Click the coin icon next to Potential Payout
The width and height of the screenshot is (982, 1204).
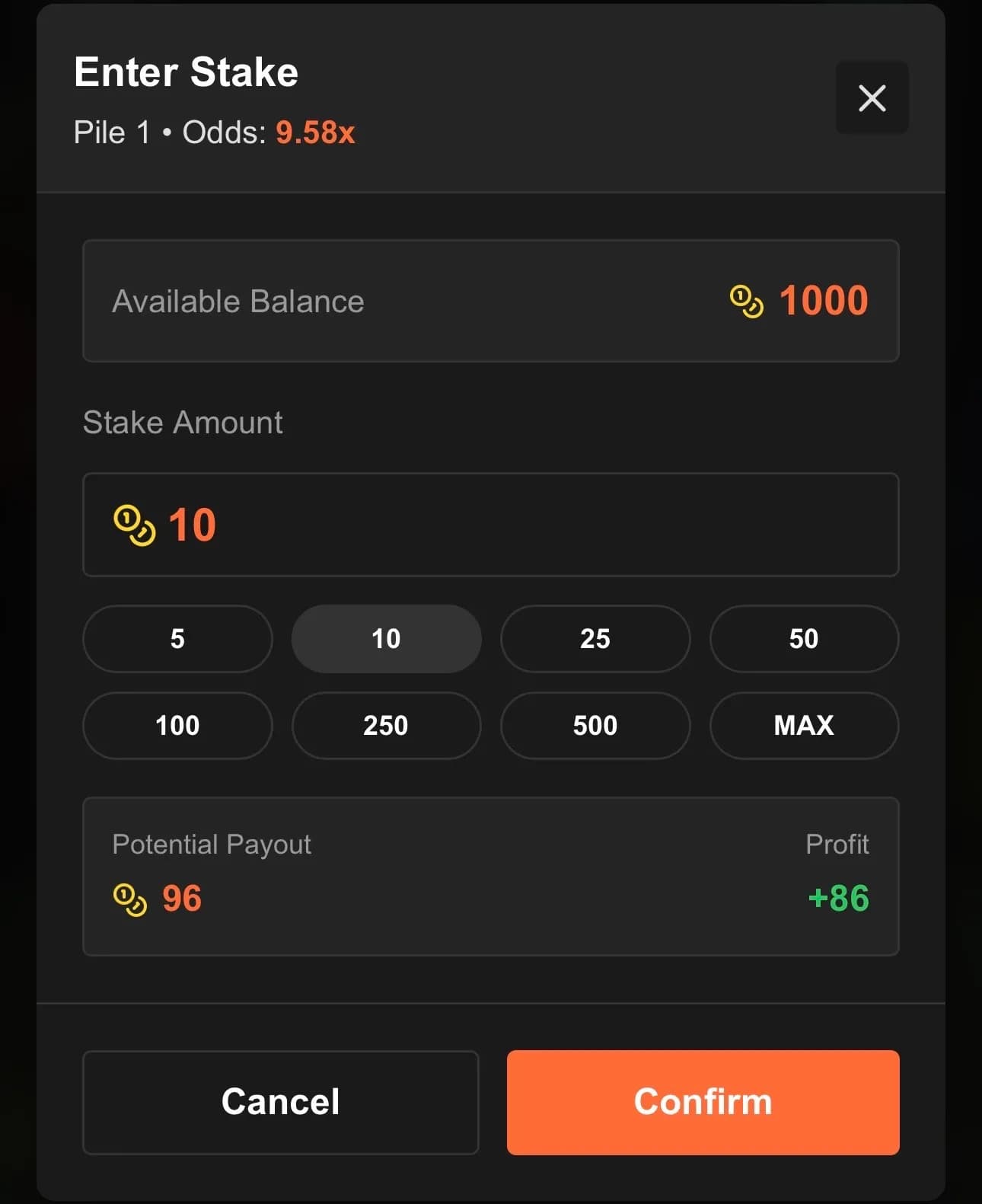point(131,901)
